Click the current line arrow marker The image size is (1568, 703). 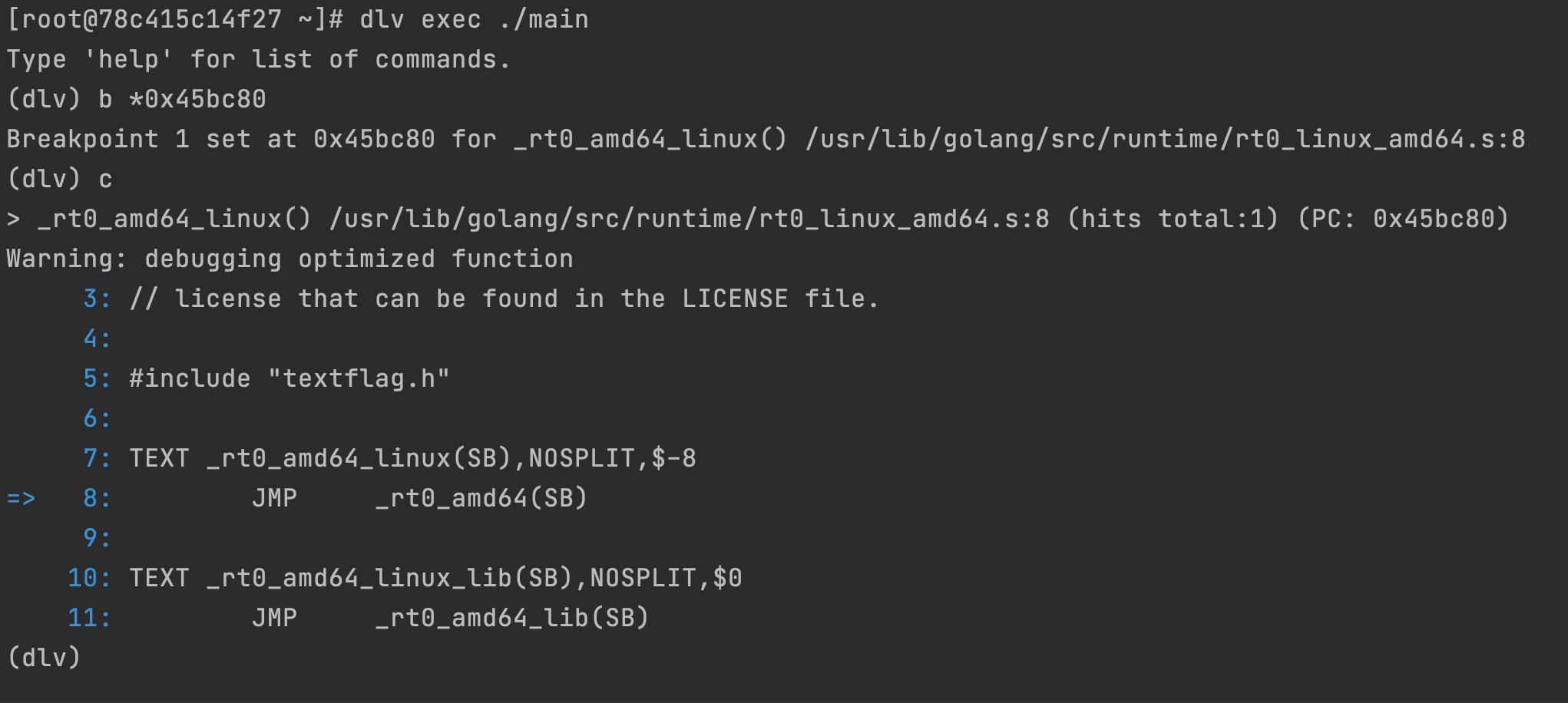[22, 499]
